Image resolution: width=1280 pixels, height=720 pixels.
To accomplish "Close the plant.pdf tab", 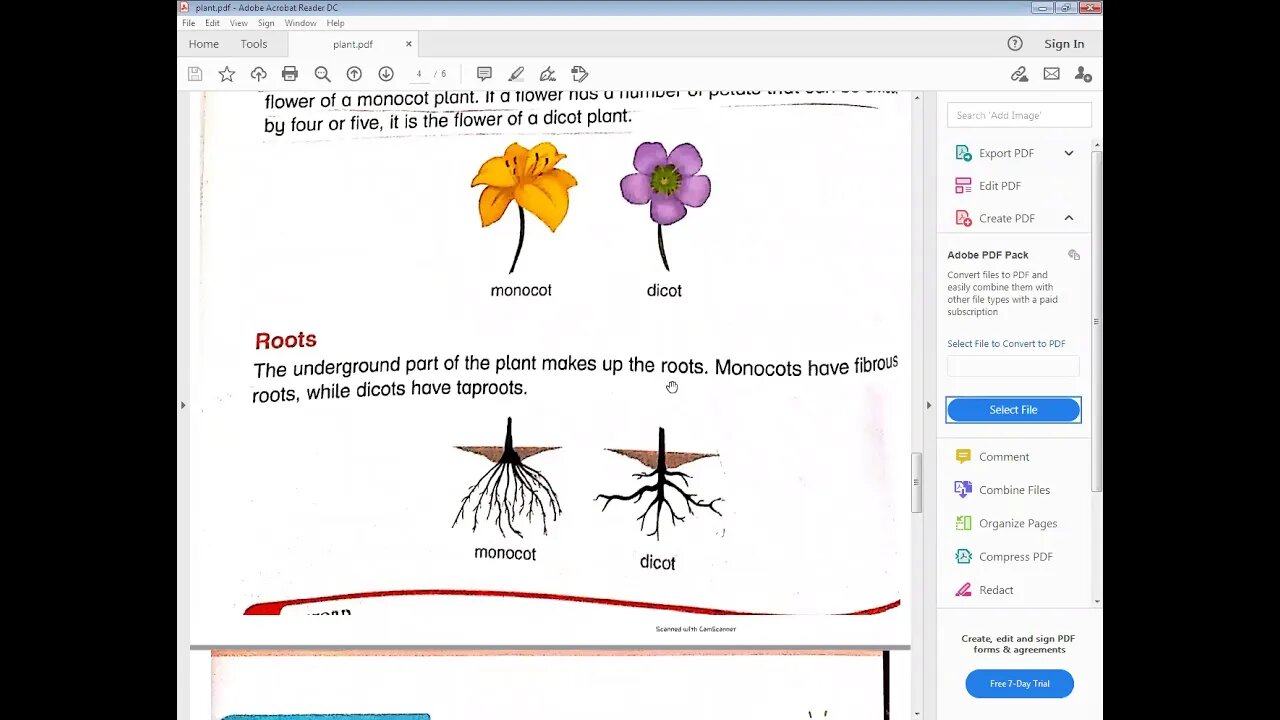I will [408, 44].
